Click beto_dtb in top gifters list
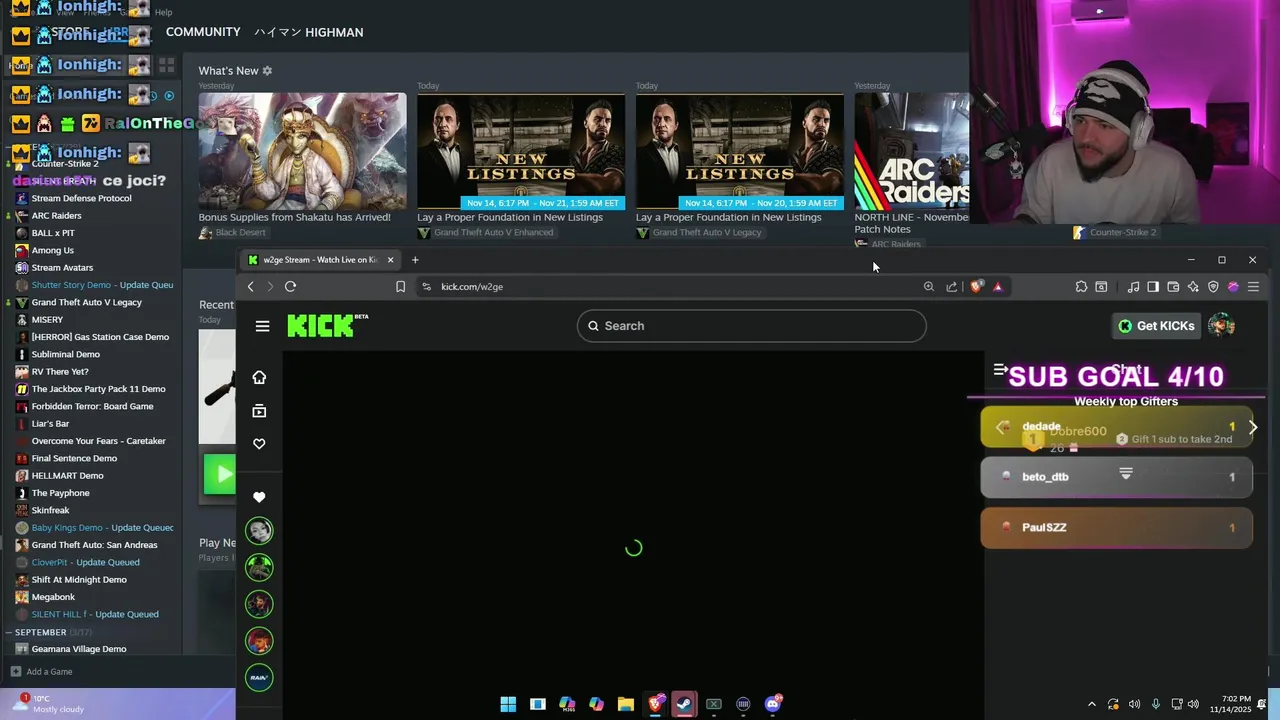The image size is (1280, 720). click(x=1116, y=477)
